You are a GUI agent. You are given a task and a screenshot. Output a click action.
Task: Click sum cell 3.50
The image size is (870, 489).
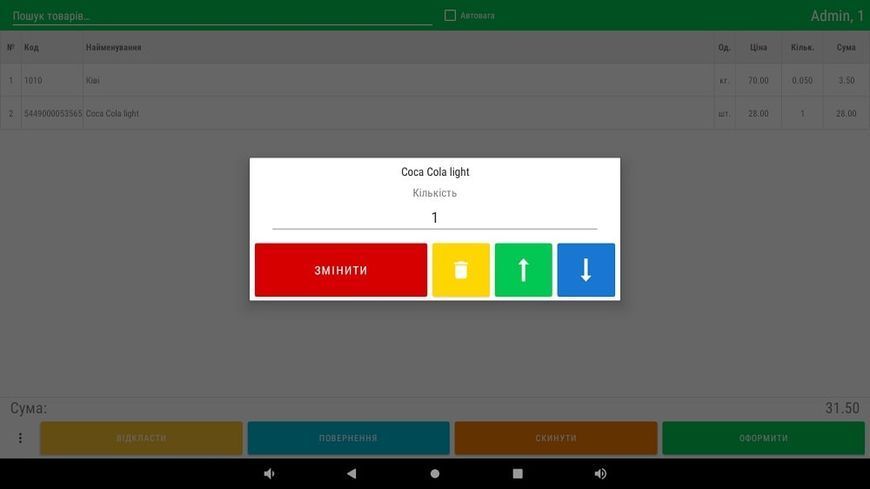pyautogui.click(x=846, y=80)
